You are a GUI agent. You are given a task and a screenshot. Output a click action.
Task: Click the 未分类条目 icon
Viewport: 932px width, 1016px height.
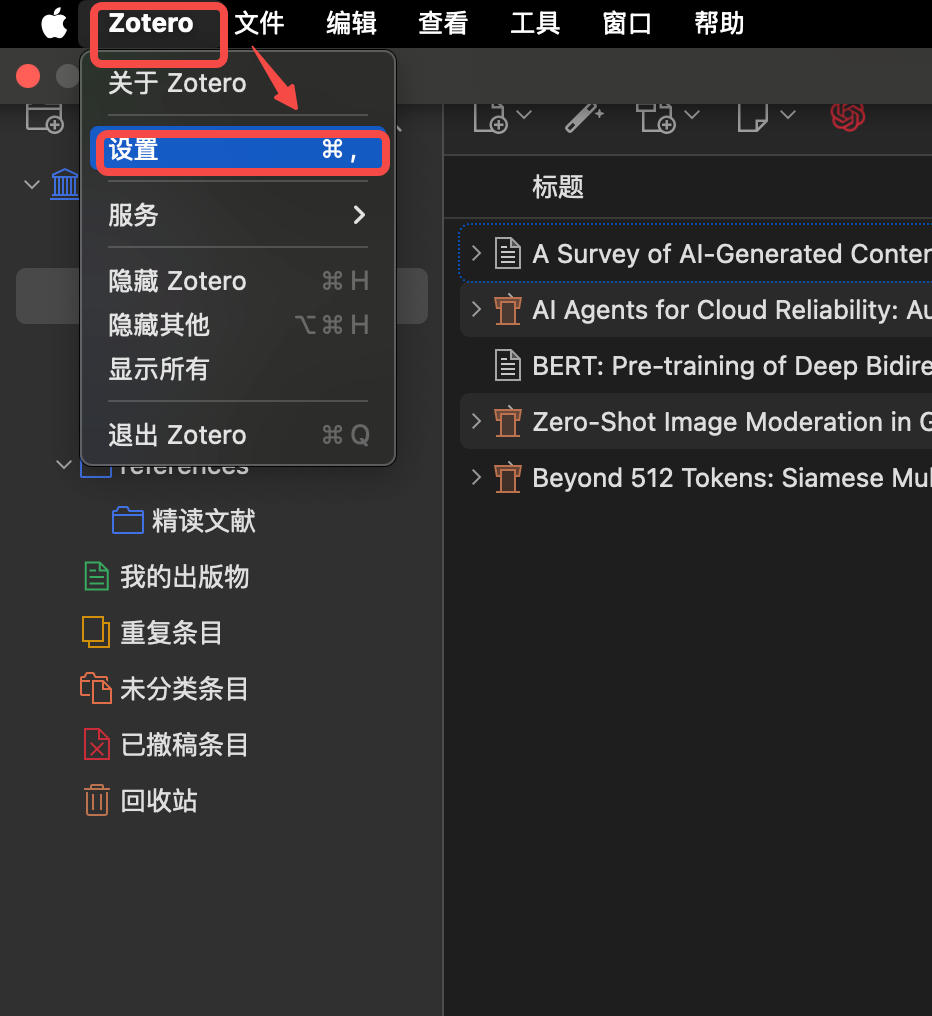(96, 688)
